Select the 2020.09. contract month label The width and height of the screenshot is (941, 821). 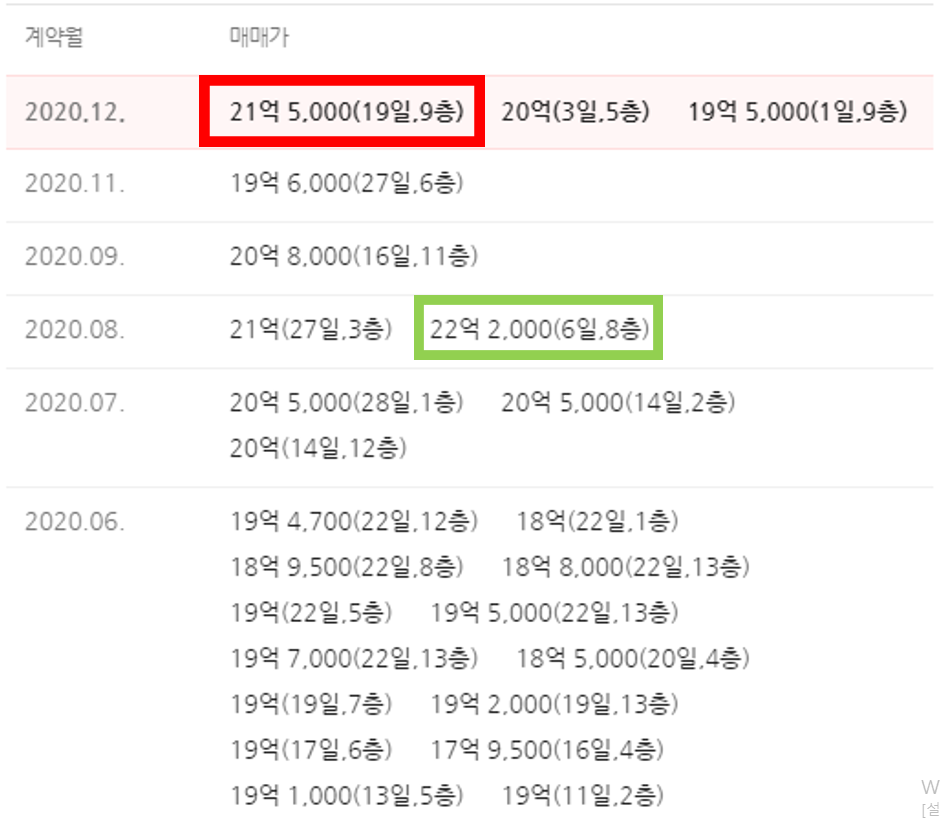75,256
